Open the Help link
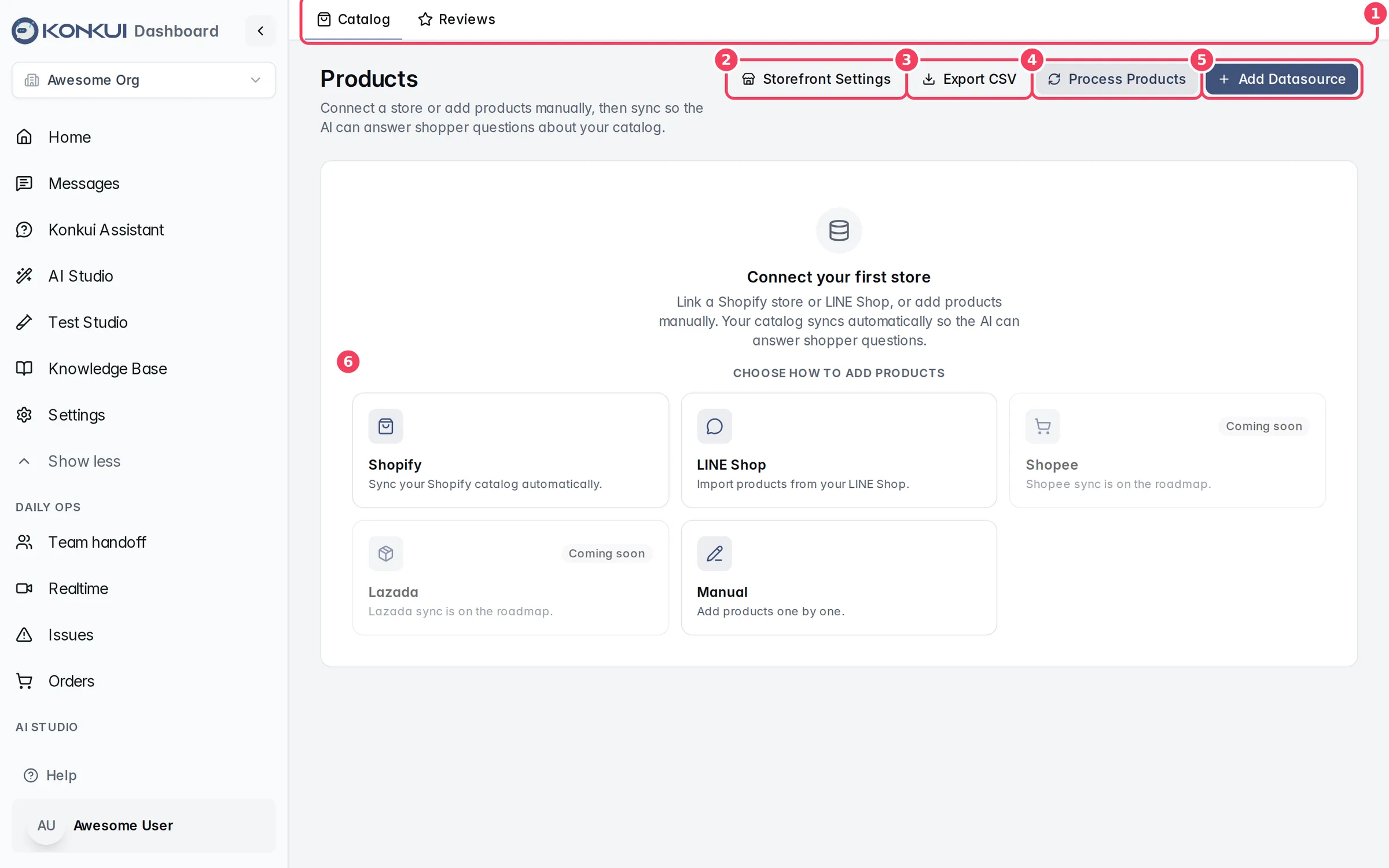This screenshot has height=868, width=1389. pos(50,775)
